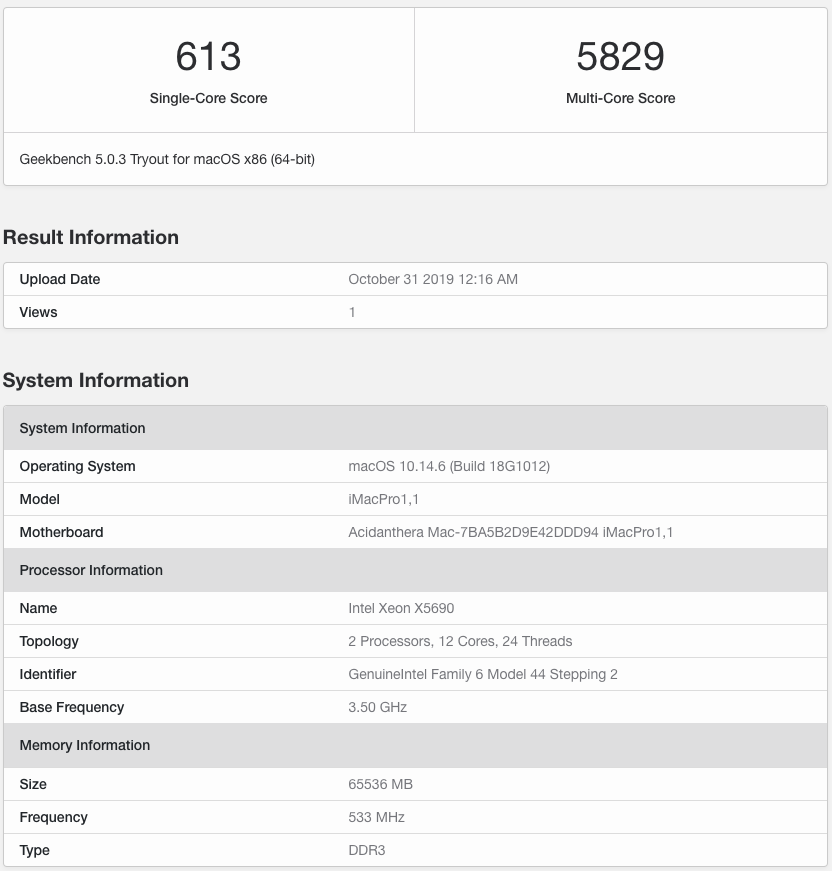The image size is (832, 871).
Task: Click the Geekbench 5.0.3 Tryout version text
Action: pos(167,159)
